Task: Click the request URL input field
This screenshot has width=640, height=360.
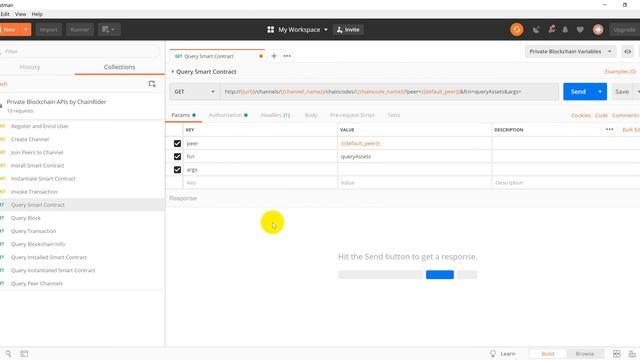Action: (389, 91)
